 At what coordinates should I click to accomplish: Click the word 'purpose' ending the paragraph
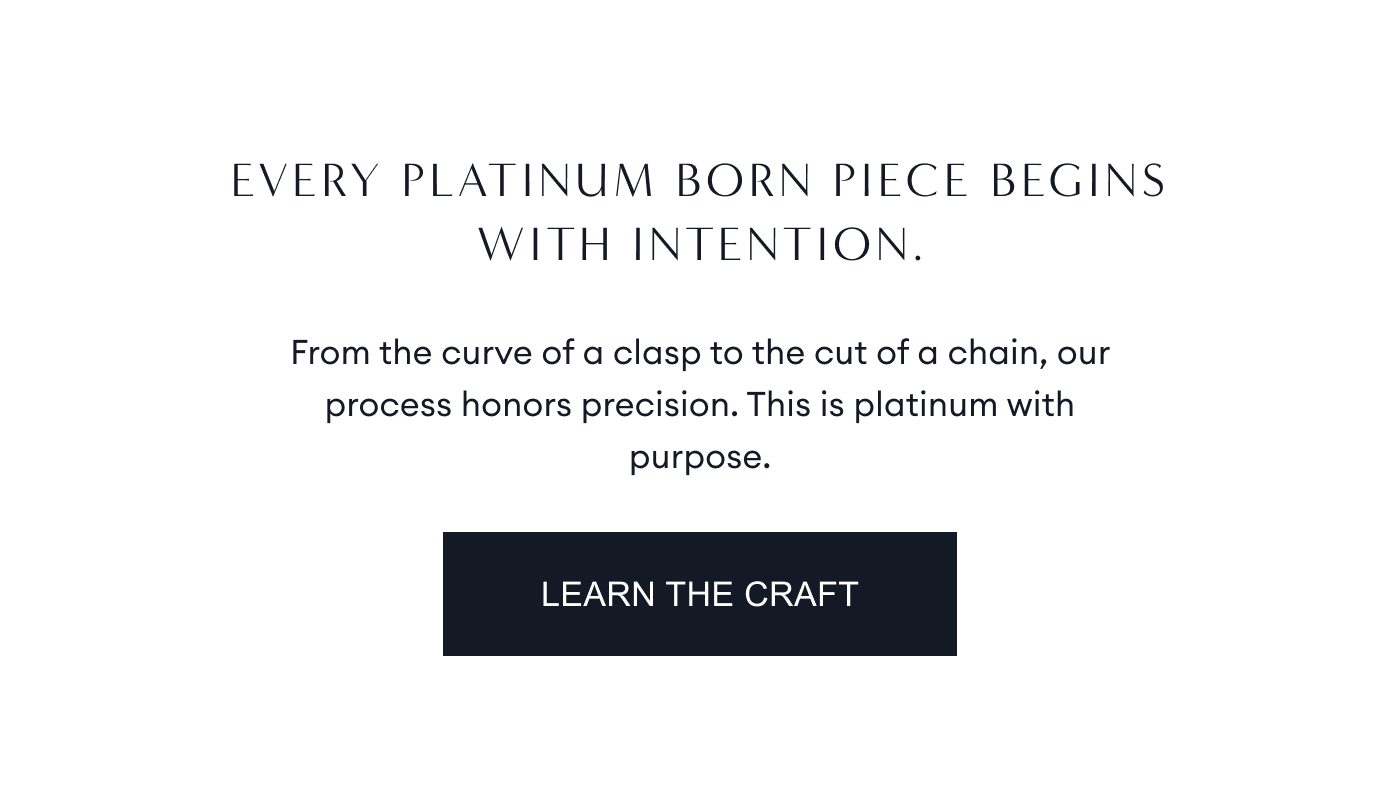pyautogui.click(x=696, y=458)
